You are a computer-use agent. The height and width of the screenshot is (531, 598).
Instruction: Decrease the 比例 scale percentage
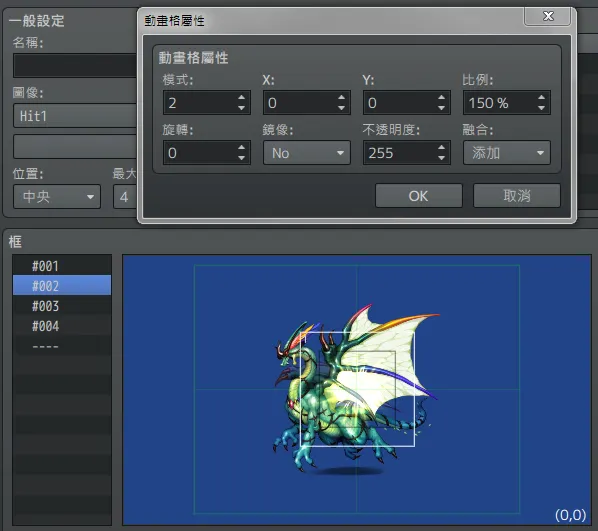tap(541, 108)
